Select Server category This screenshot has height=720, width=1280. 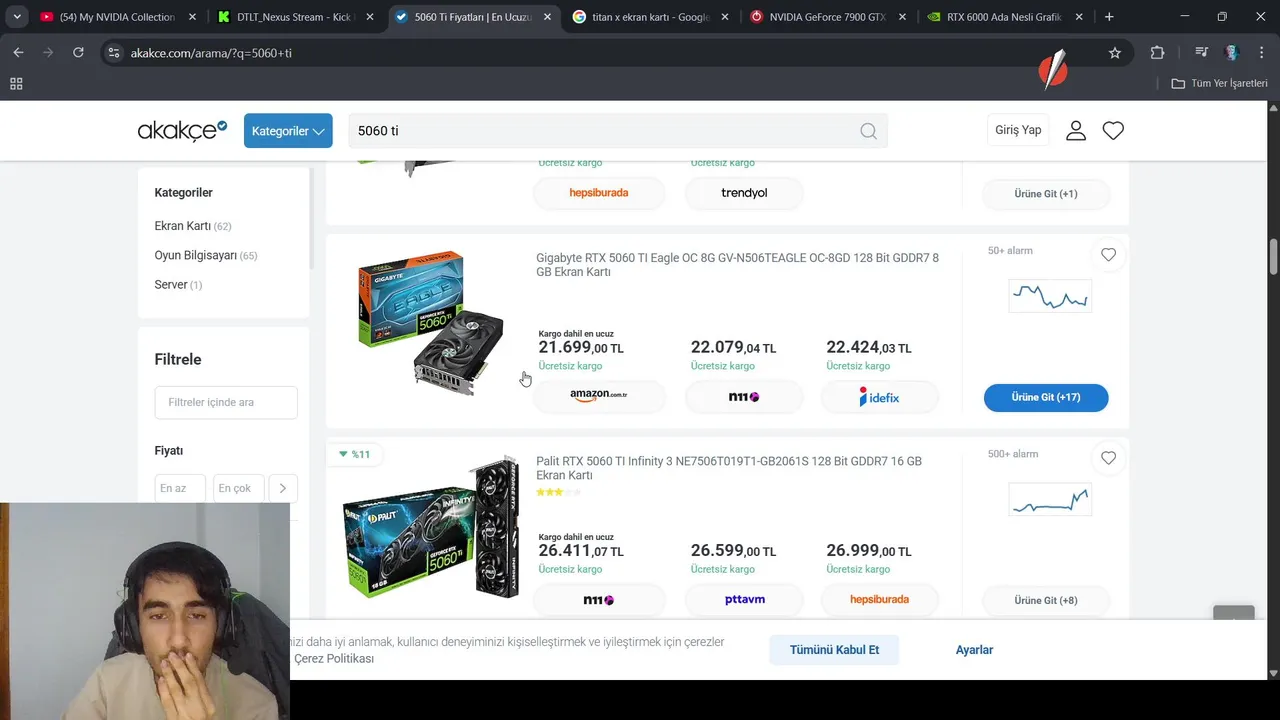178,284
